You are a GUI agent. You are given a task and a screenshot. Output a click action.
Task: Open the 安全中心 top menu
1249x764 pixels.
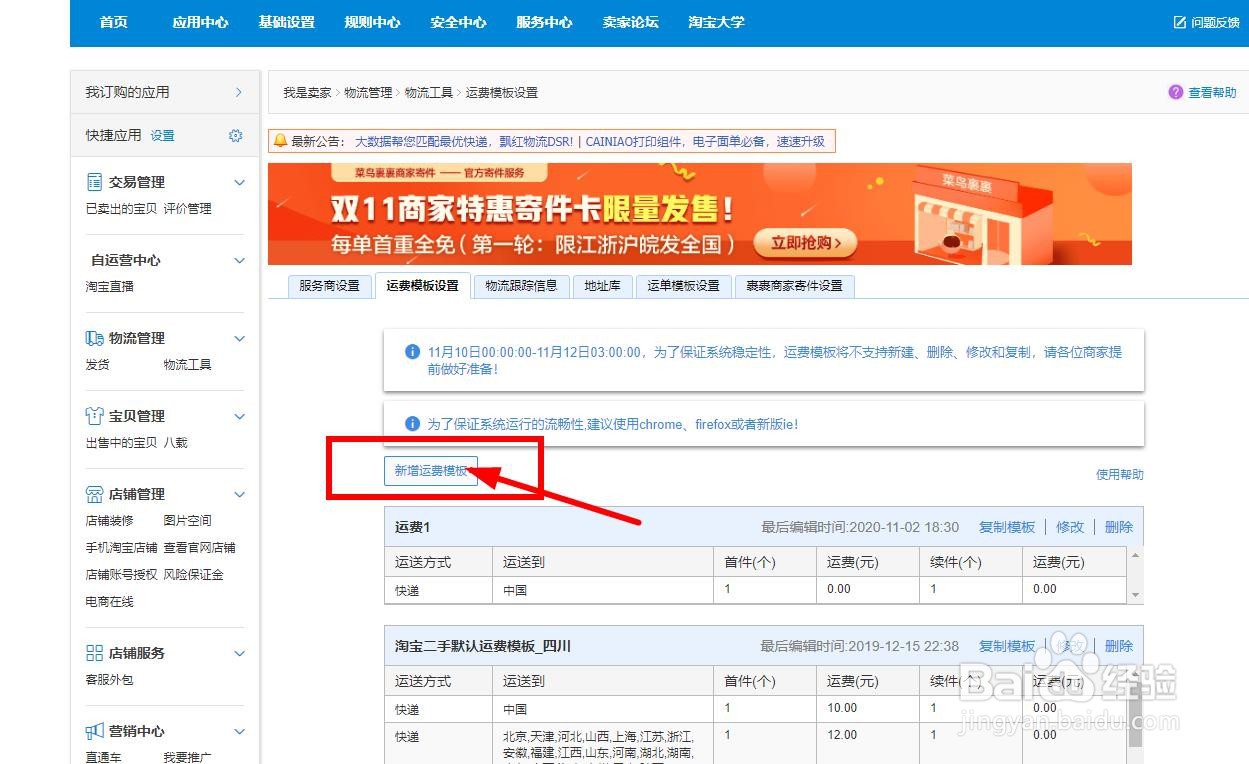(x=458, y=22)
